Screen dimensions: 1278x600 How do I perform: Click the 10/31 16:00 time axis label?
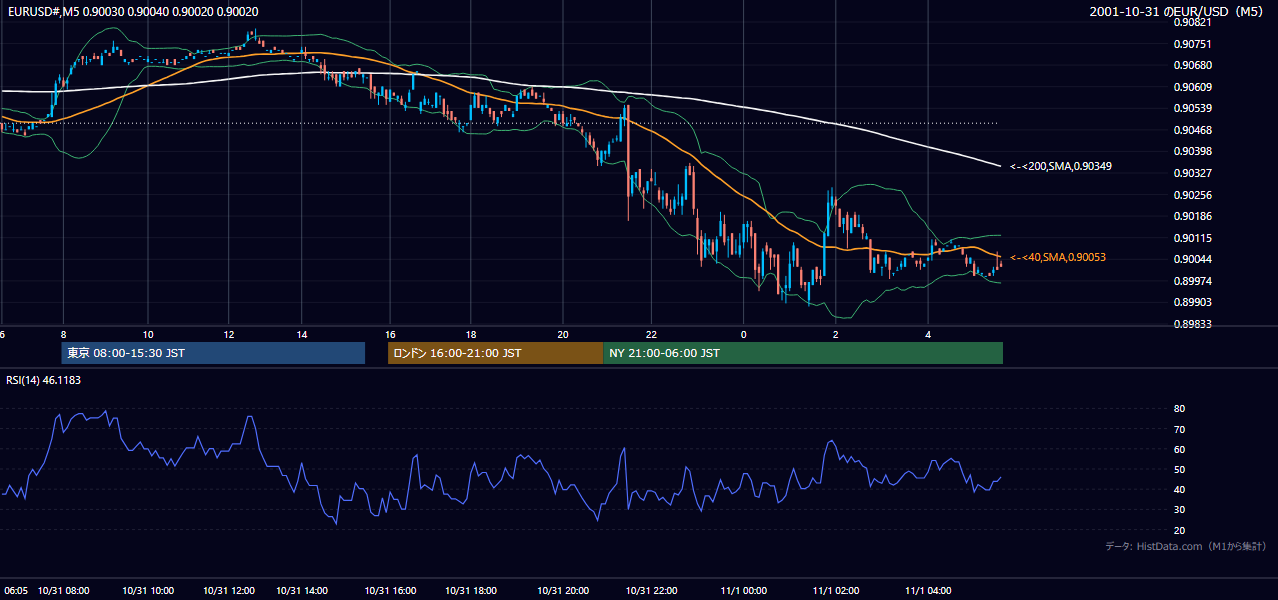[x=390, y=591]
